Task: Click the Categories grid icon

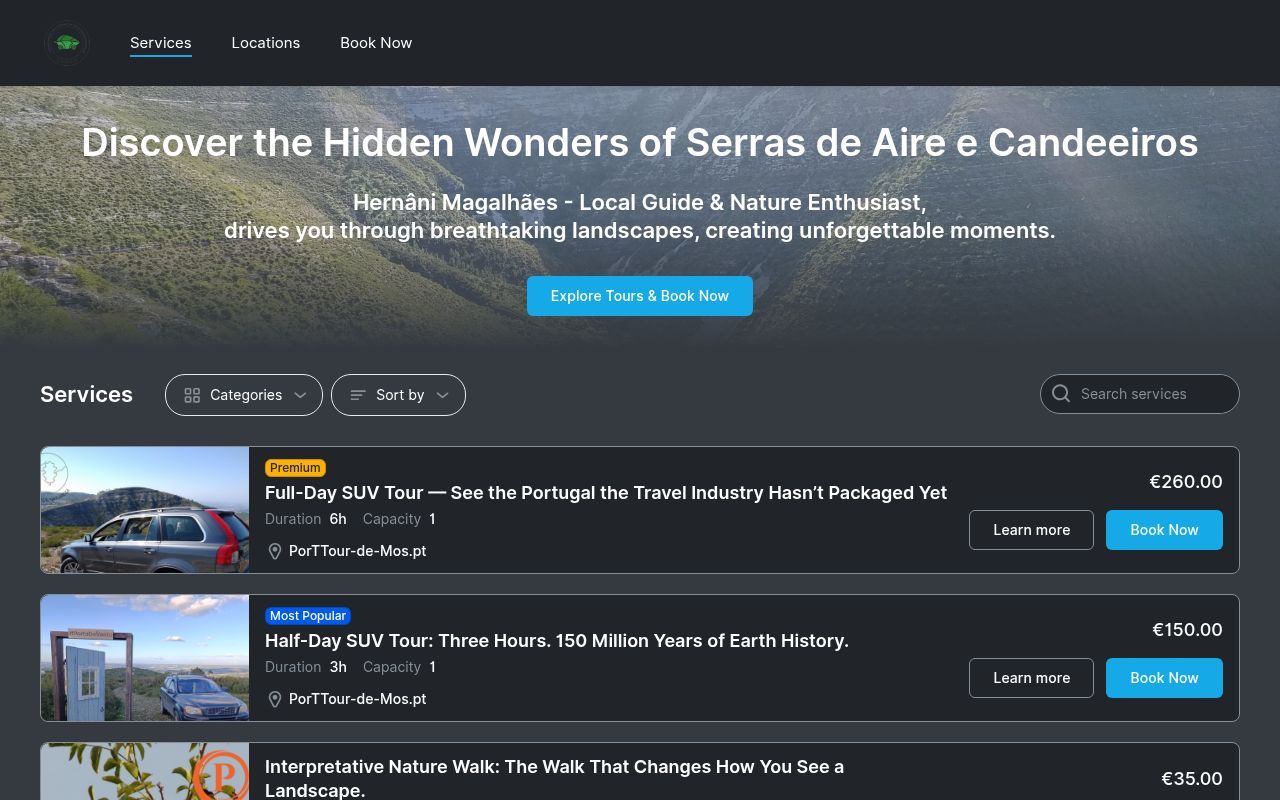Action: 193,395
